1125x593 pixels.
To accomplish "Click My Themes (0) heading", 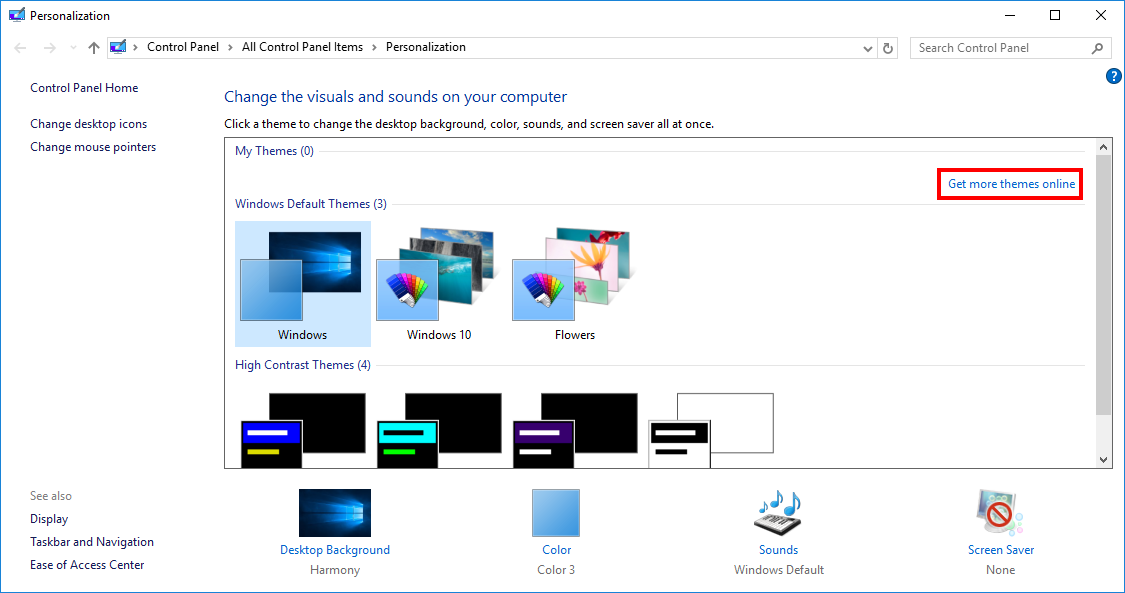I will pos(274,151).
